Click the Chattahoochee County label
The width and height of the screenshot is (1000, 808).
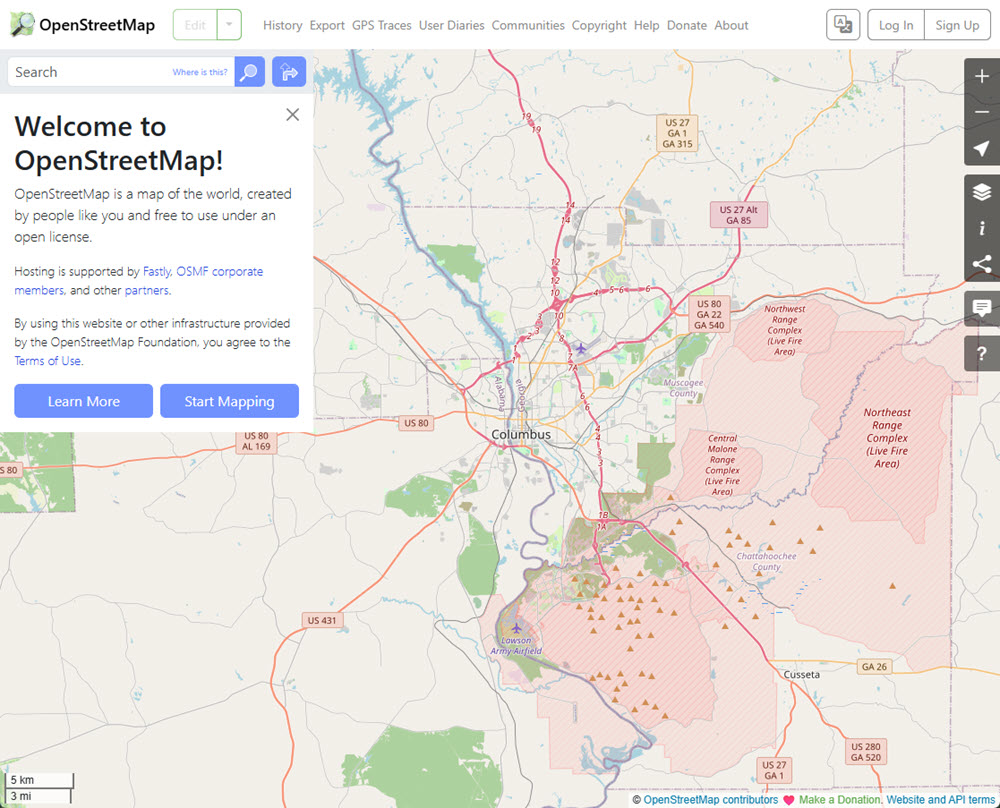coord(766,561)
